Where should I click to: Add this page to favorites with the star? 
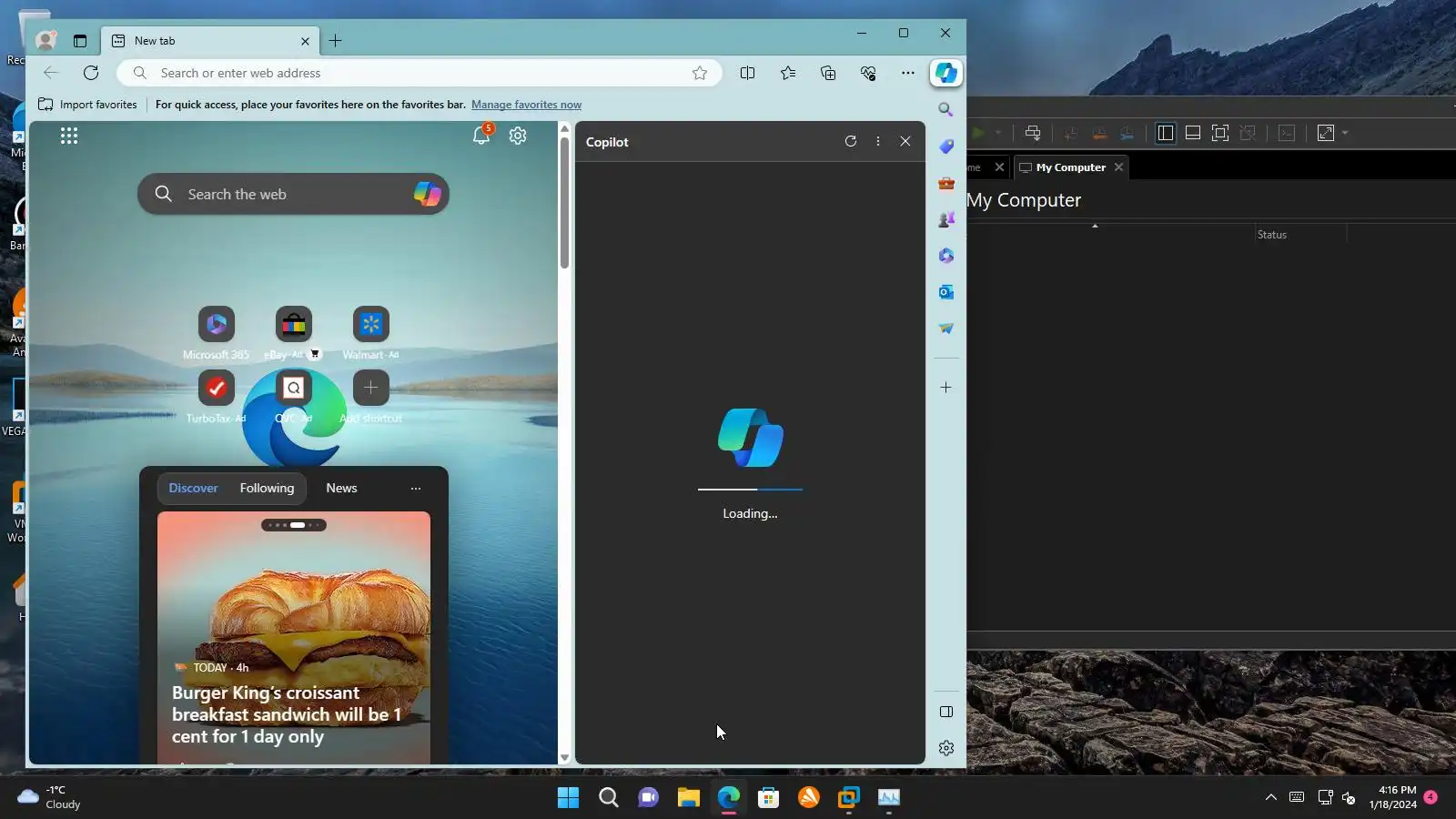click(x=700, y=73)
